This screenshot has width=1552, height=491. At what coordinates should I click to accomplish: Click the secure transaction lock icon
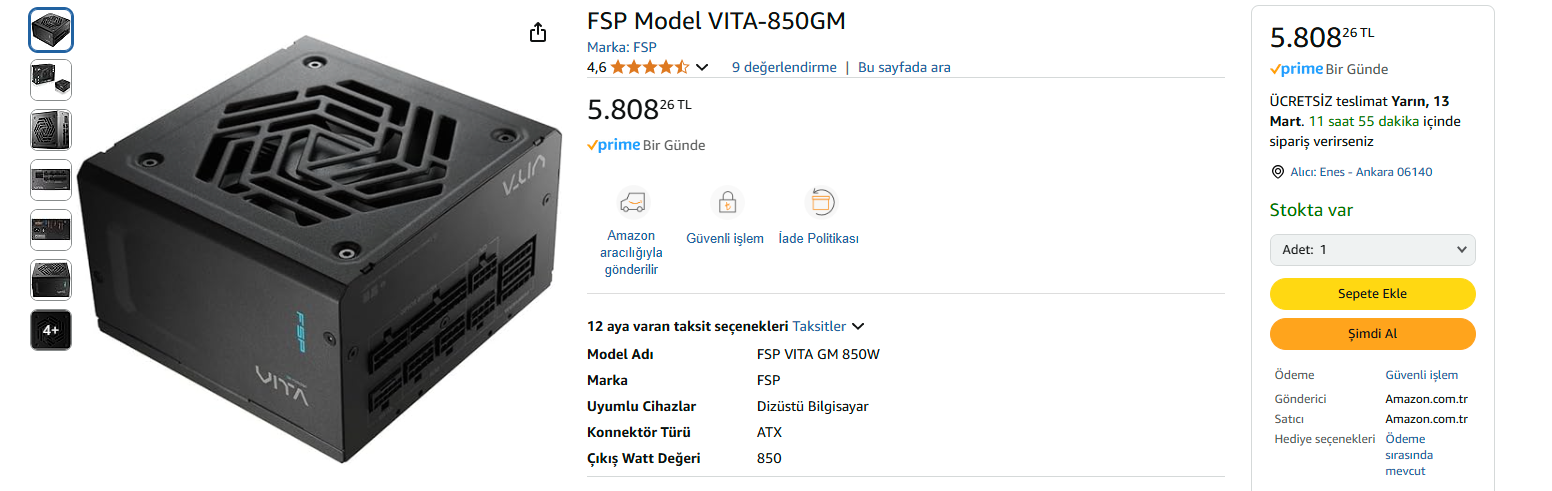click(726, 203)
